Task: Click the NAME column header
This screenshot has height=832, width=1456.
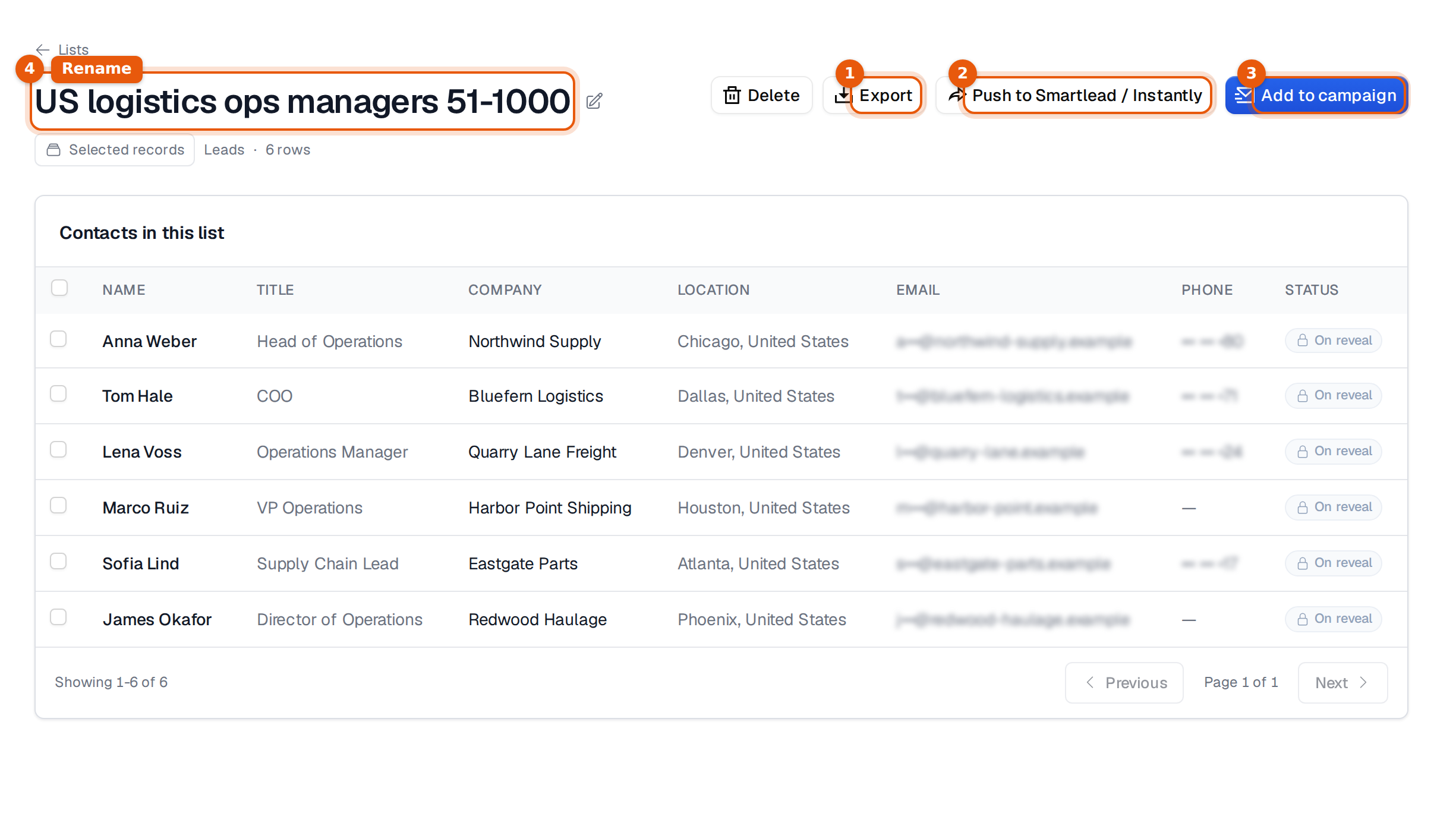Action: tap(124, 290)
